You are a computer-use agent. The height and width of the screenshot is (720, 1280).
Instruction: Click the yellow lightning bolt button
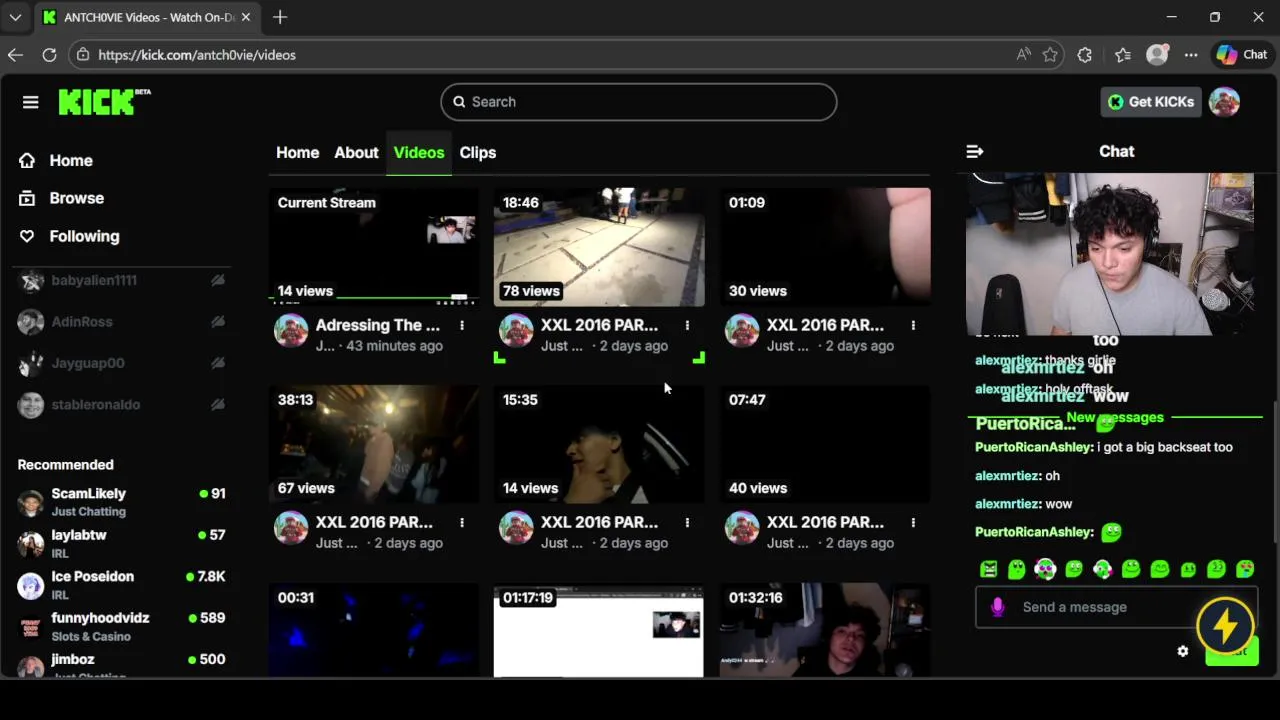(x=1225, y=626)
